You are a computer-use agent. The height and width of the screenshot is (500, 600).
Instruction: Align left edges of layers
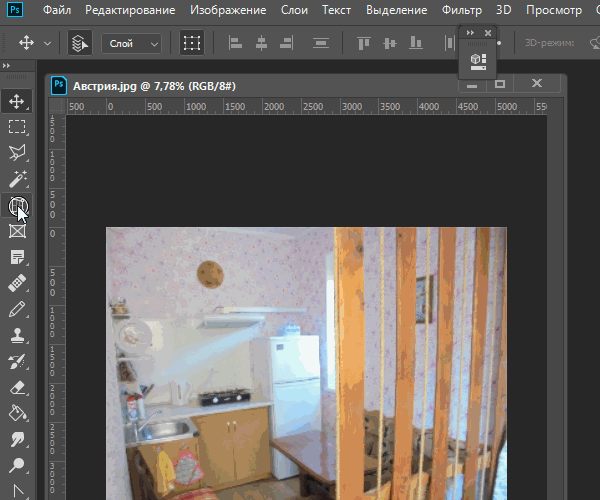(x=235, y=43)
